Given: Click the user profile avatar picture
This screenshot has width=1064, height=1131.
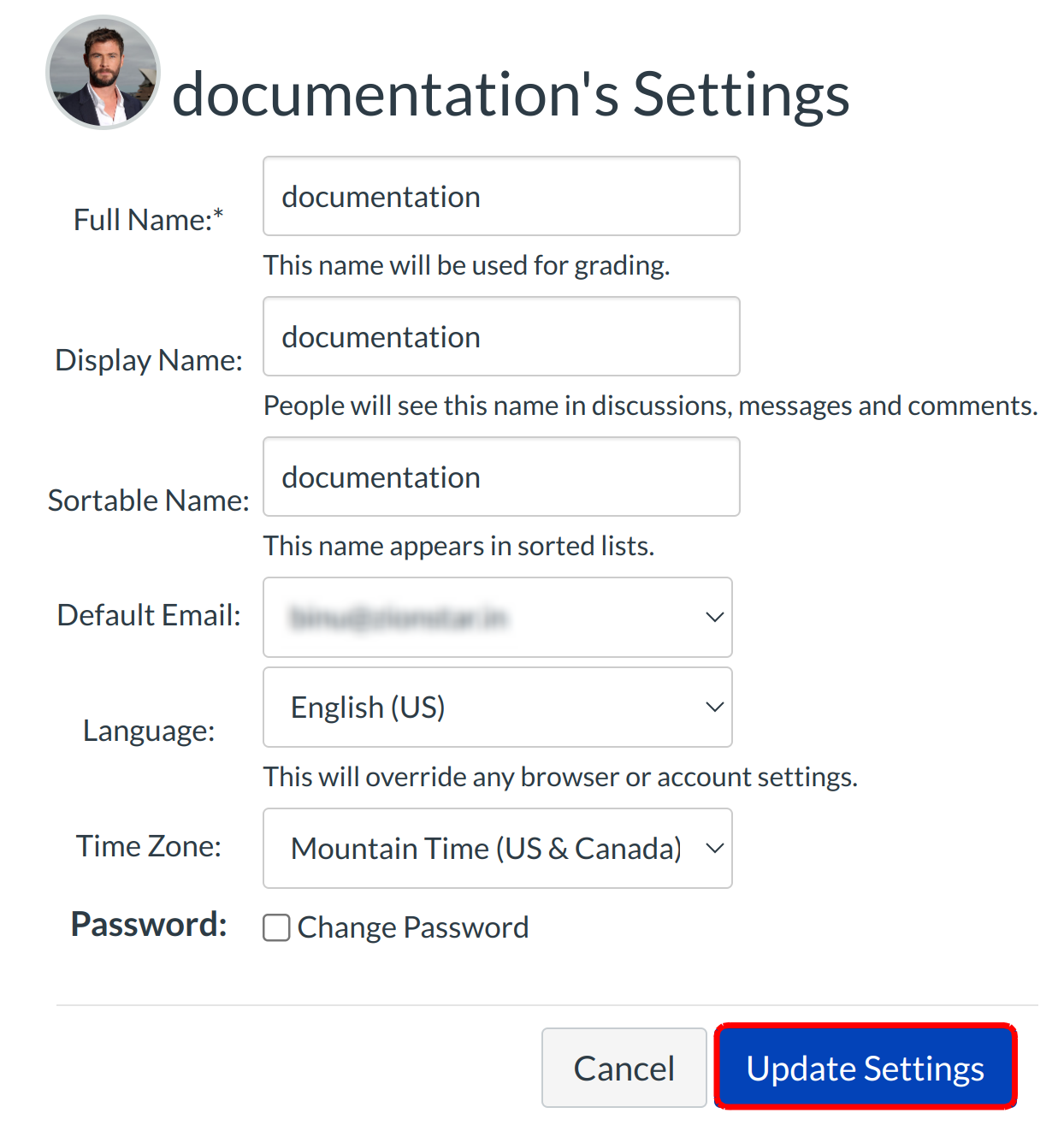Looking at the screenshot, I should [103, 73].
